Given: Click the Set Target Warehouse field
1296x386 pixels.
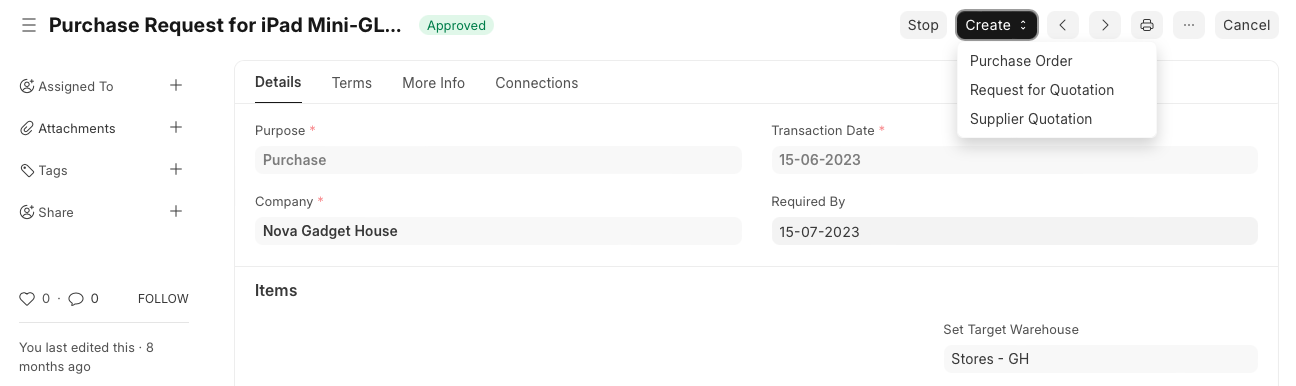Looking at the screenshot, I should tap(1100, 359).
